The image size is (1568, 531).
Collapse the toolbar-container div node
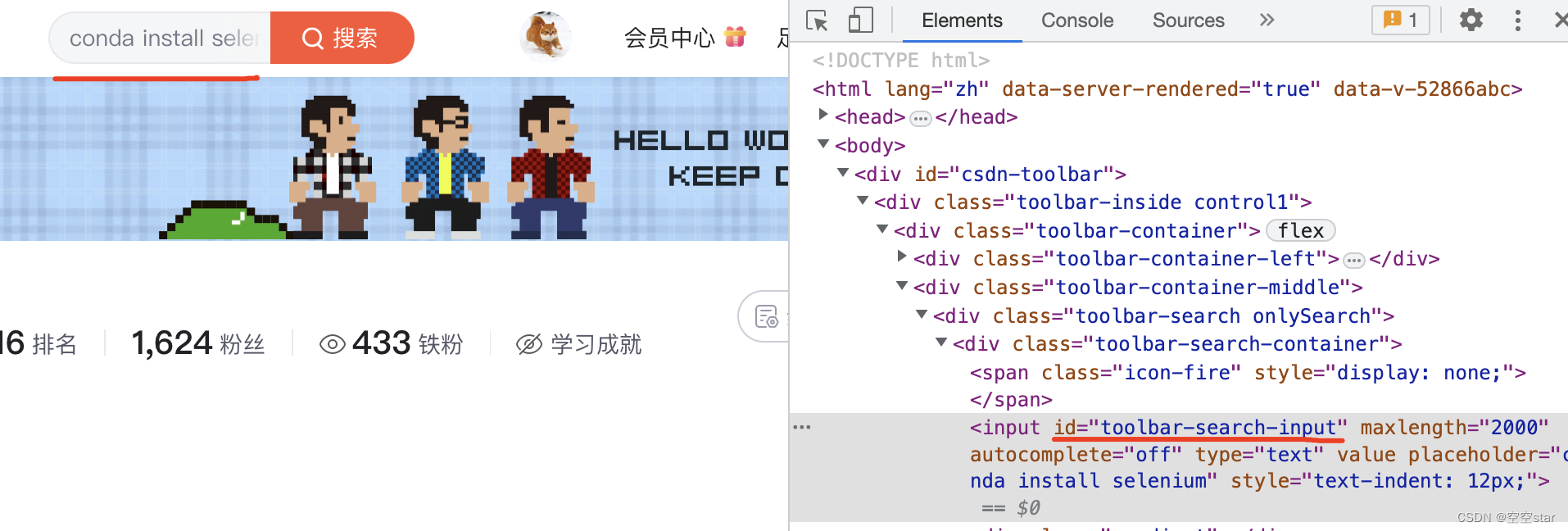pyautogui.click(x=882, y=229)
